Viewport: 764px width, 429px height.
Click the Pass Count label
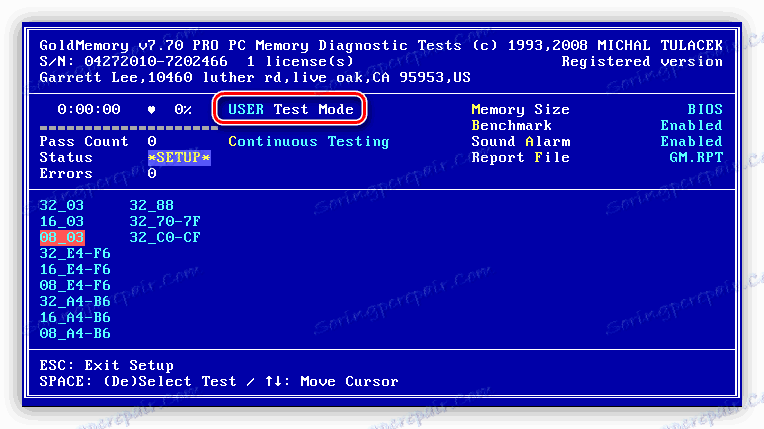tap(84, 141)
